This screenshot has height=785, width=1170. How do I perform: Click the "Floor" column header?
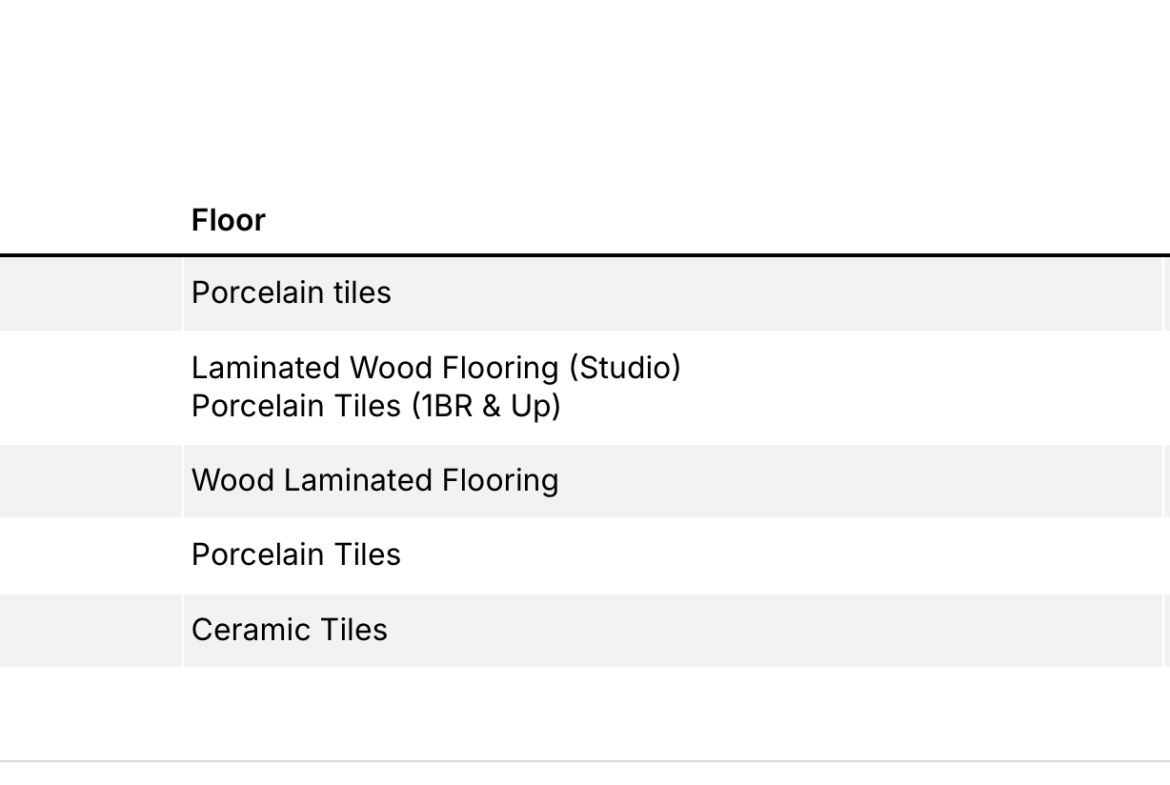click(x=228, y=221)
